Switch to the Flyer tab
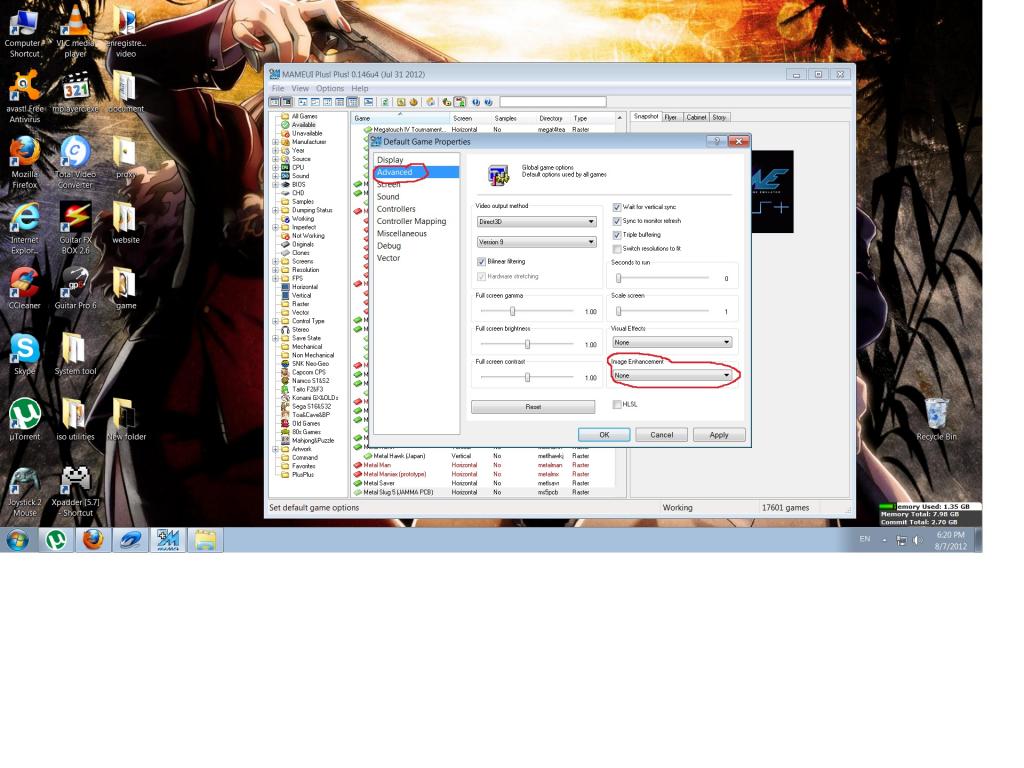Screen dimensions: 1024x768 [671, 118]
